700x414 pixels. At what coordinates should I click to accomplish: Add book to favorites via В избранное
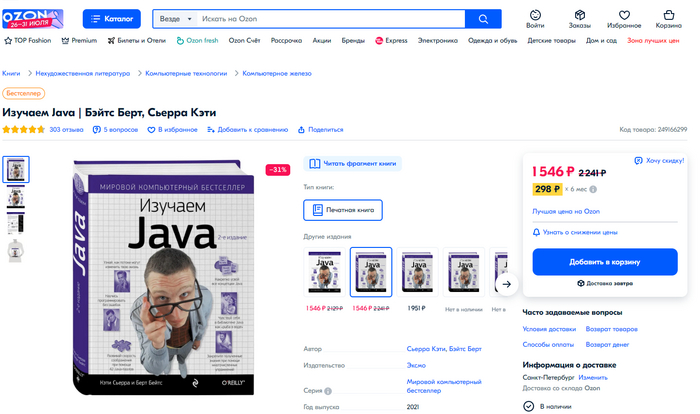(x=172, y=130)
